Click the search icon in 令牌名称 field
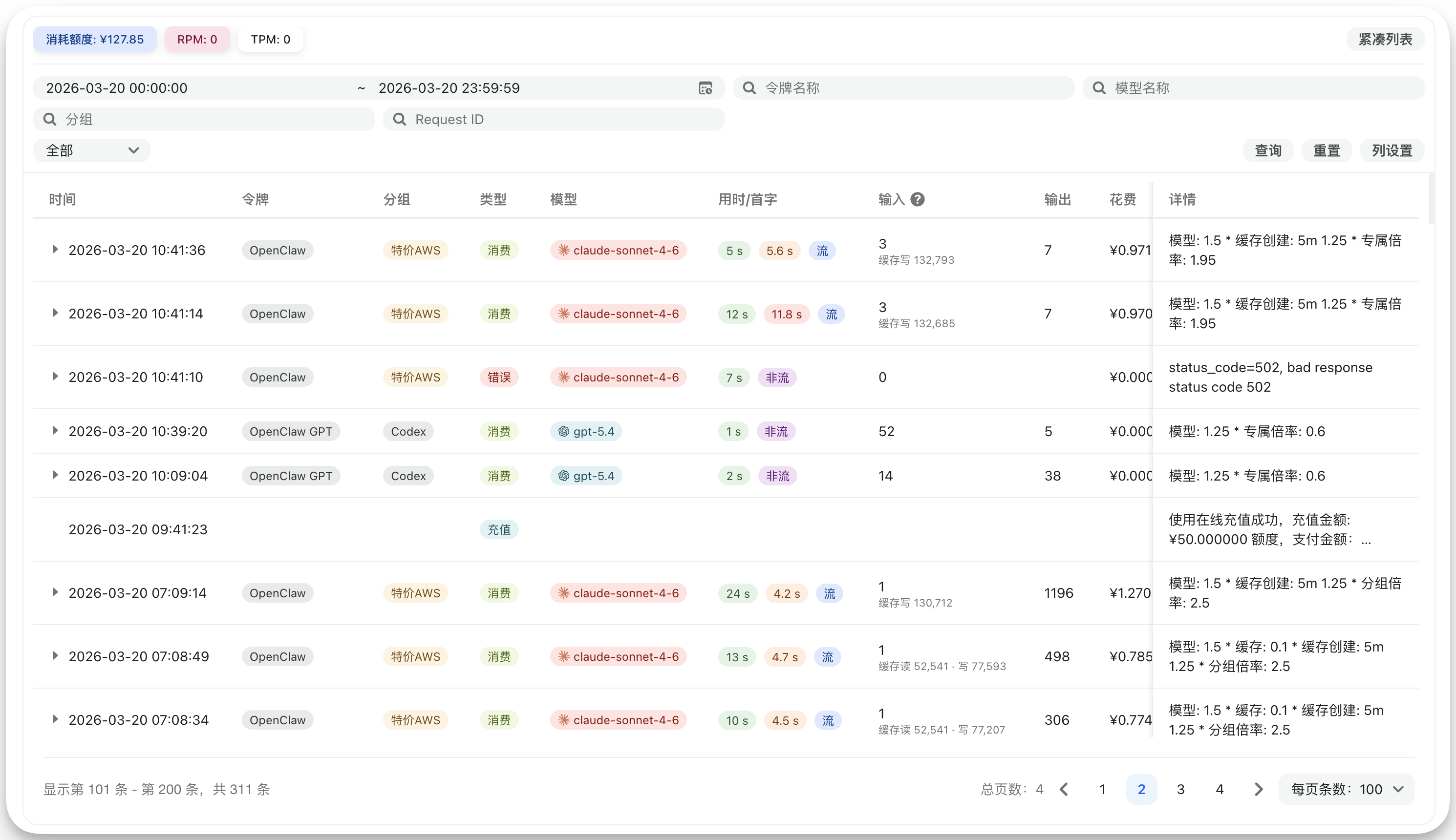 [749, 88]
